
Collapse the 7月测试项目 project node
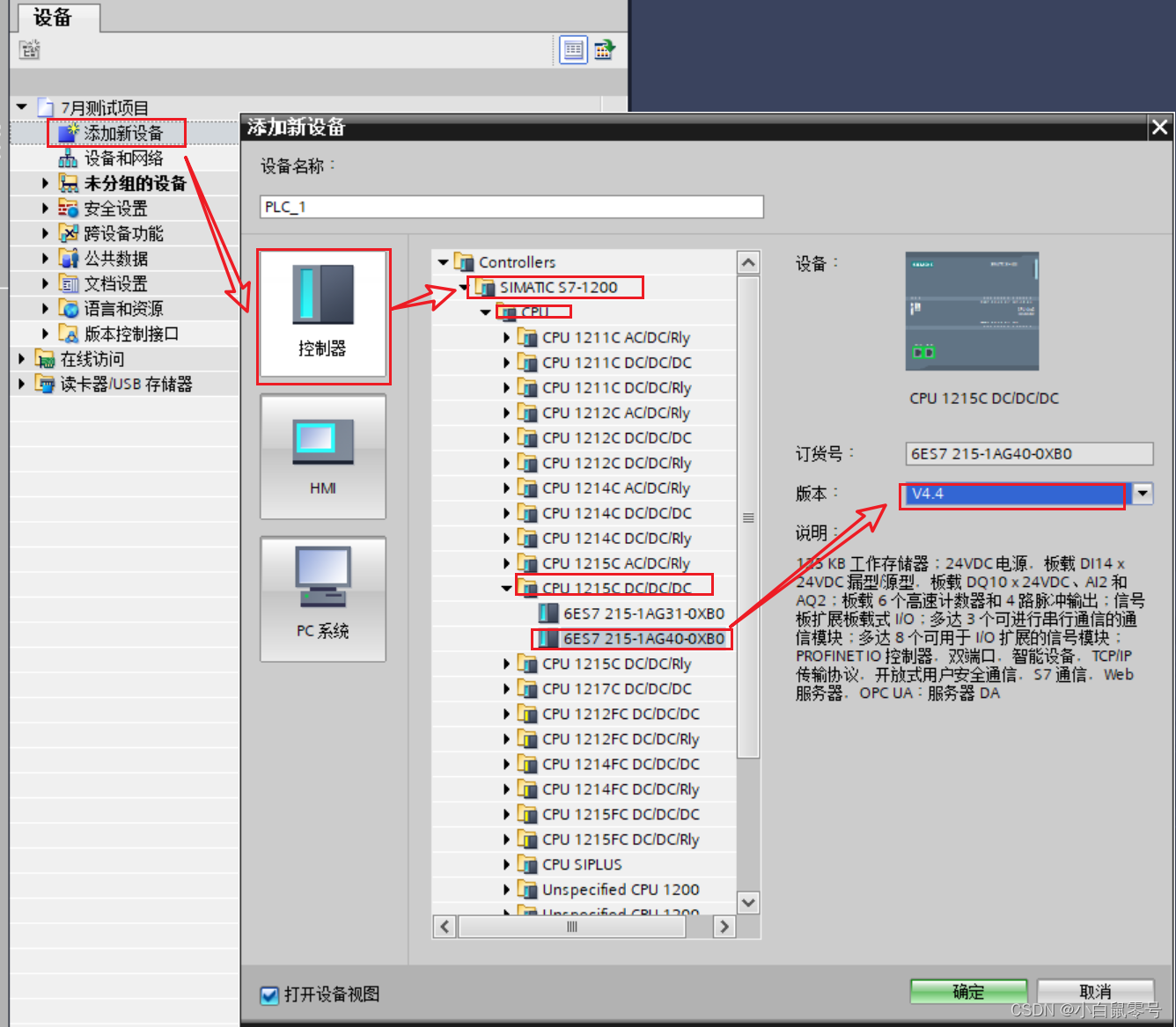pyautogui.click(x=21, y=107)
